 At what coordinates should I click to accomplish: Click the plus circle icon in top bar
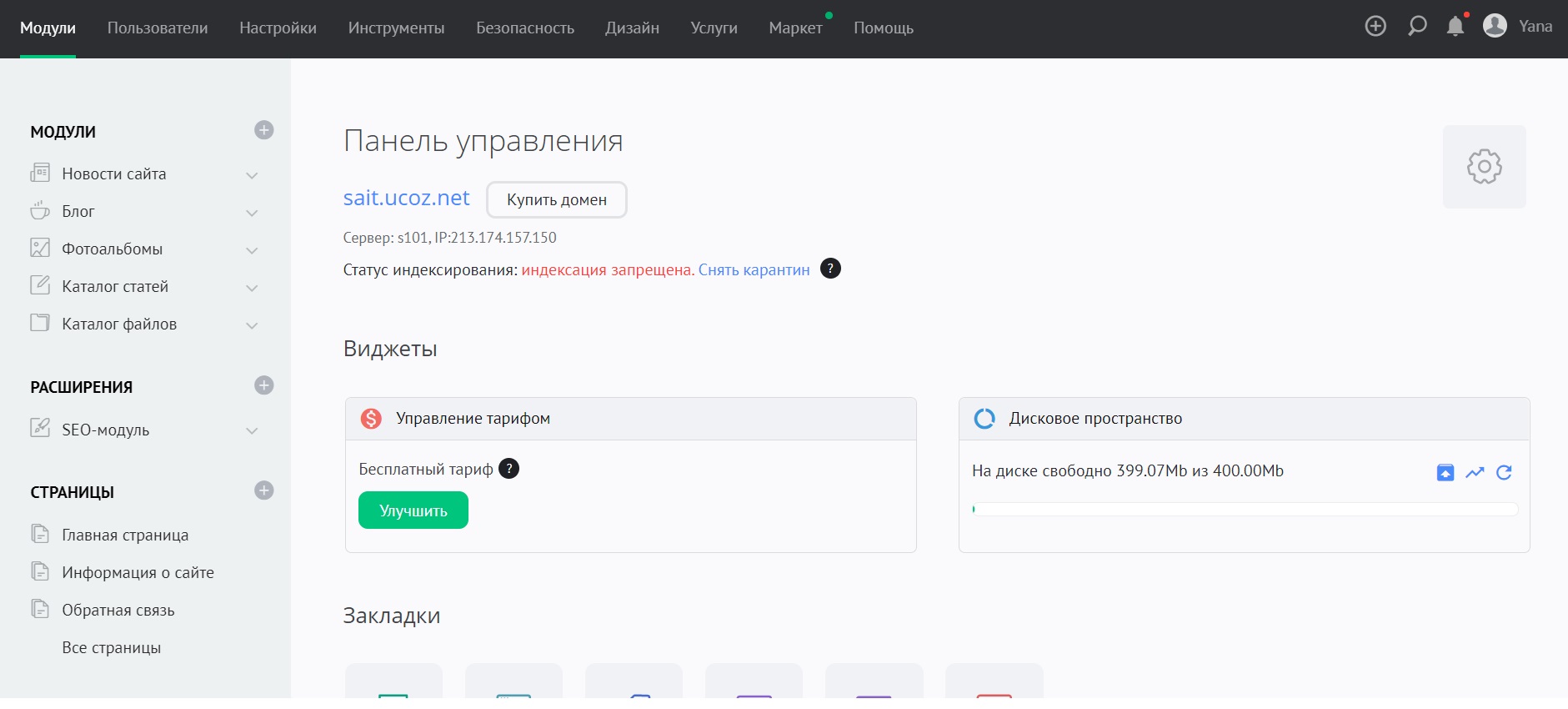point(1375,27)
